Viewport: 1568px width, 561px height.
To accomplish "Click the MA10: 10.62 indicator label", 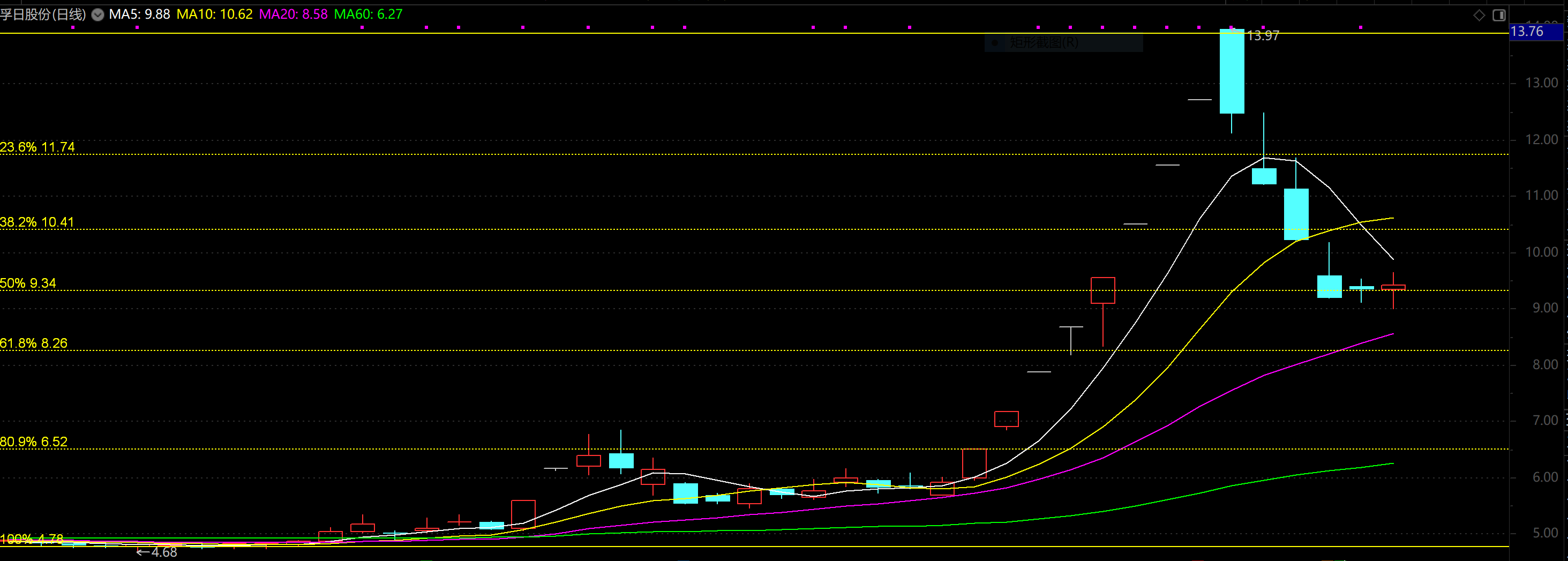I will click(x=214, y=14).
